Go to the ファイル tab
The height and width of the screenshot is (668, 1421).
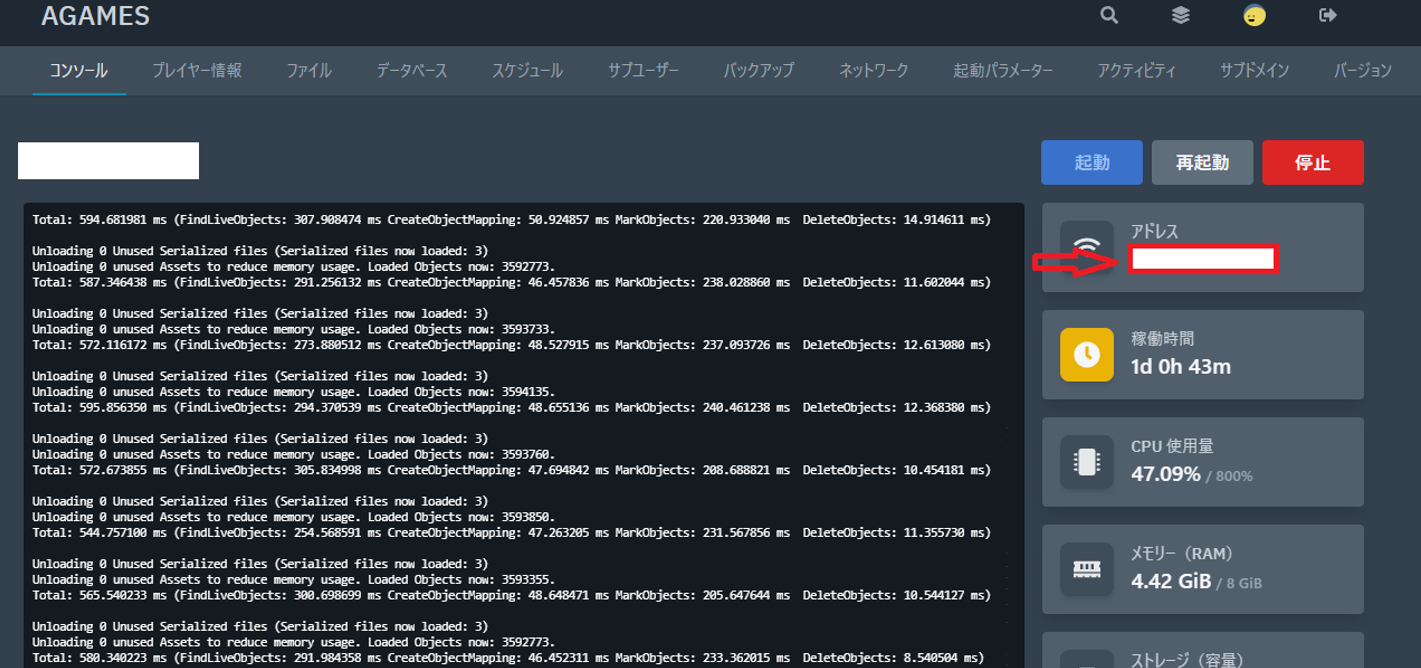[x=309, y=71]
